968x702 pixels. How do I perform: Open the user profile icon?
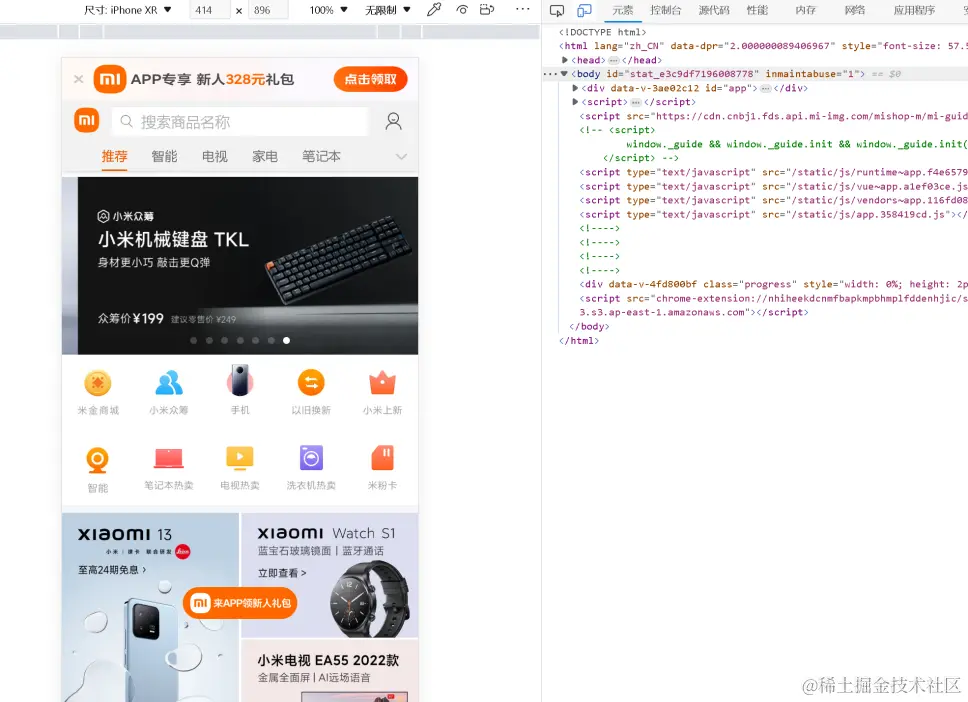pos(393,121)
